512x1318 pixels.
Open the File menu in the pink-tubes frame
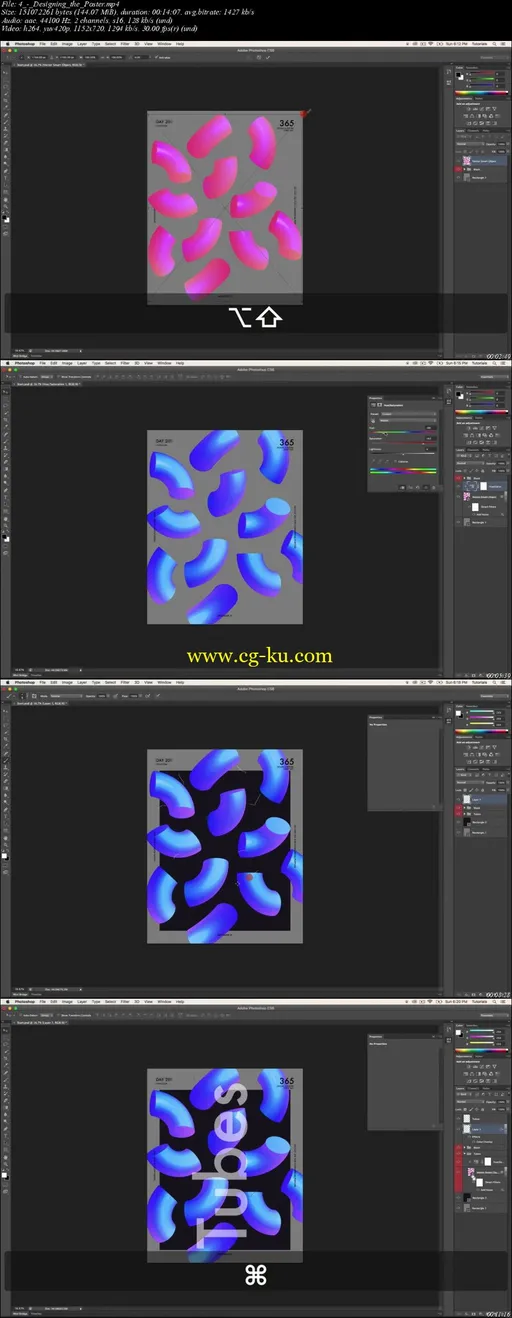(x=42, y=45)
